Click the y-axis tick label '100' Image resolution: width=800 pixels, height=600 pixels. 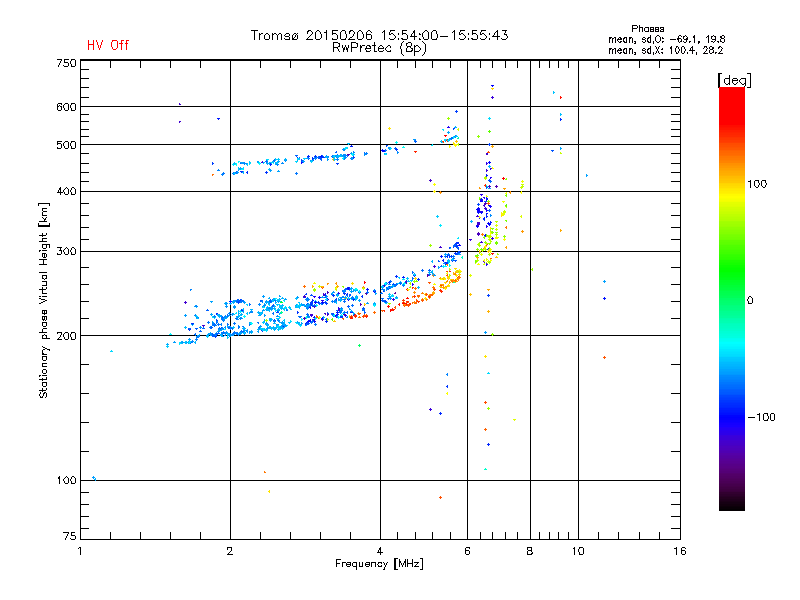(67, 481)
